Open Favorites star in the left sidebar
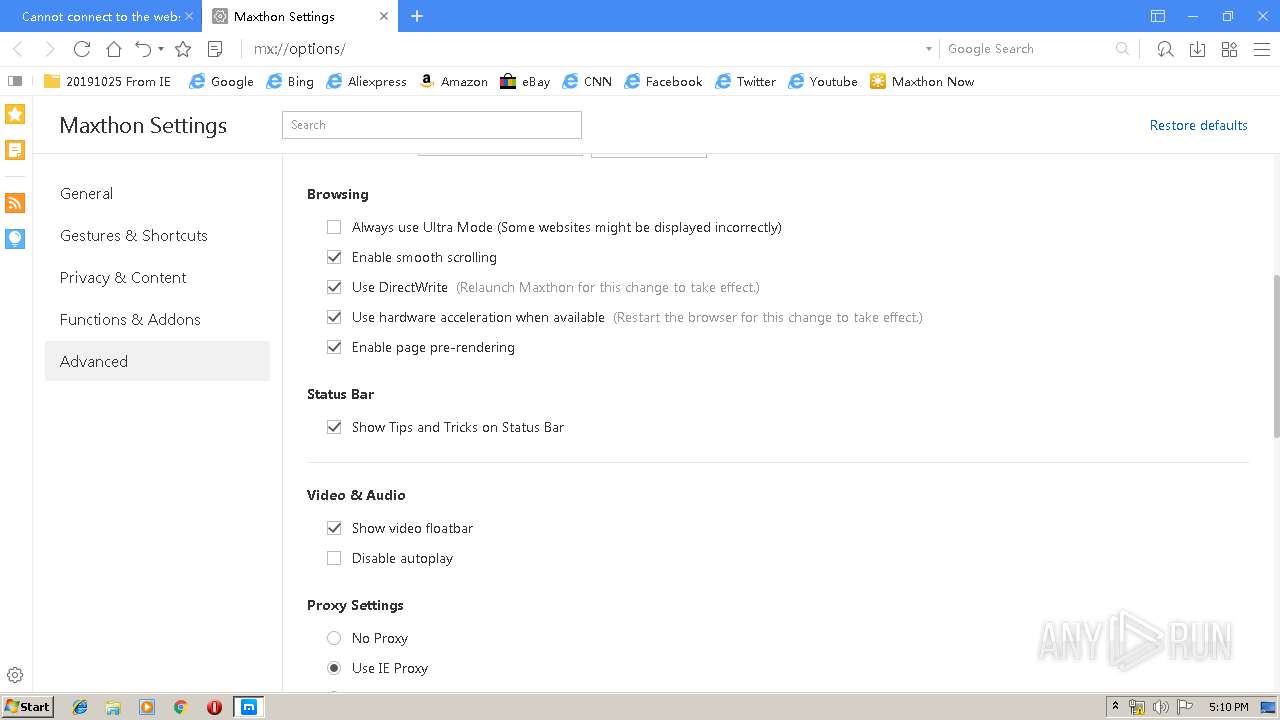Viewport: 1280px width, 720px height. pyautogui.click(x=15, y=114)
